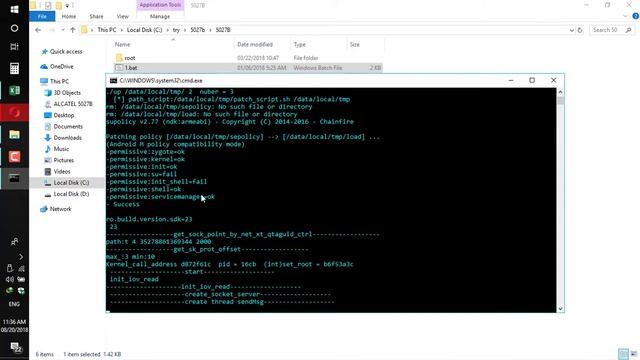Switch Explorer to details view icon

point(623,354)
